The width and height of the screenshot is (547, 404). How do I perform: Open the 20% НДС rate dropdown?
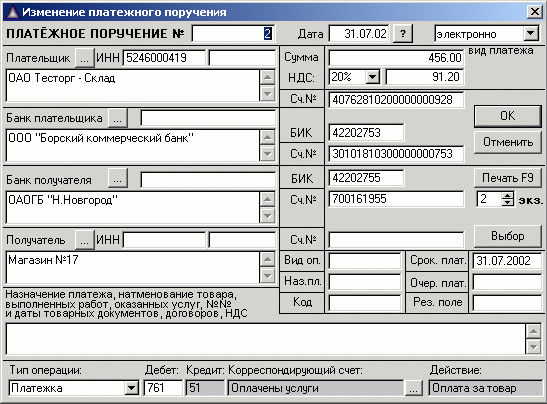click(x=372, y=77)
